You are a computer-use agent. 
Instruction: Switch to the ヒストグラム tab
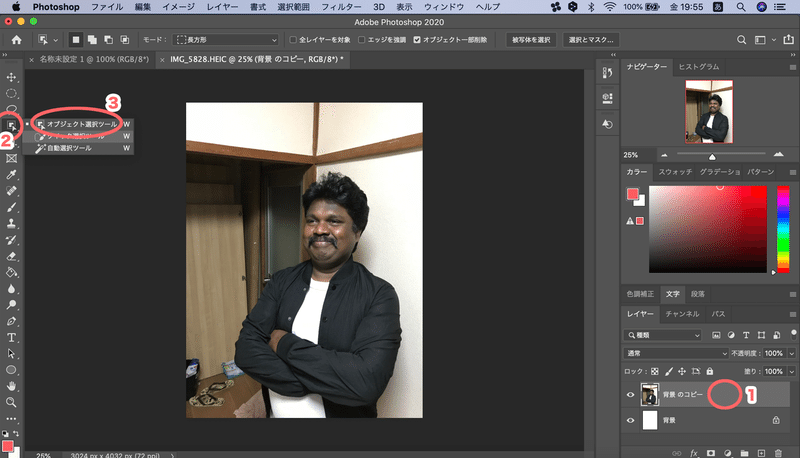click(x=700, y=65)
